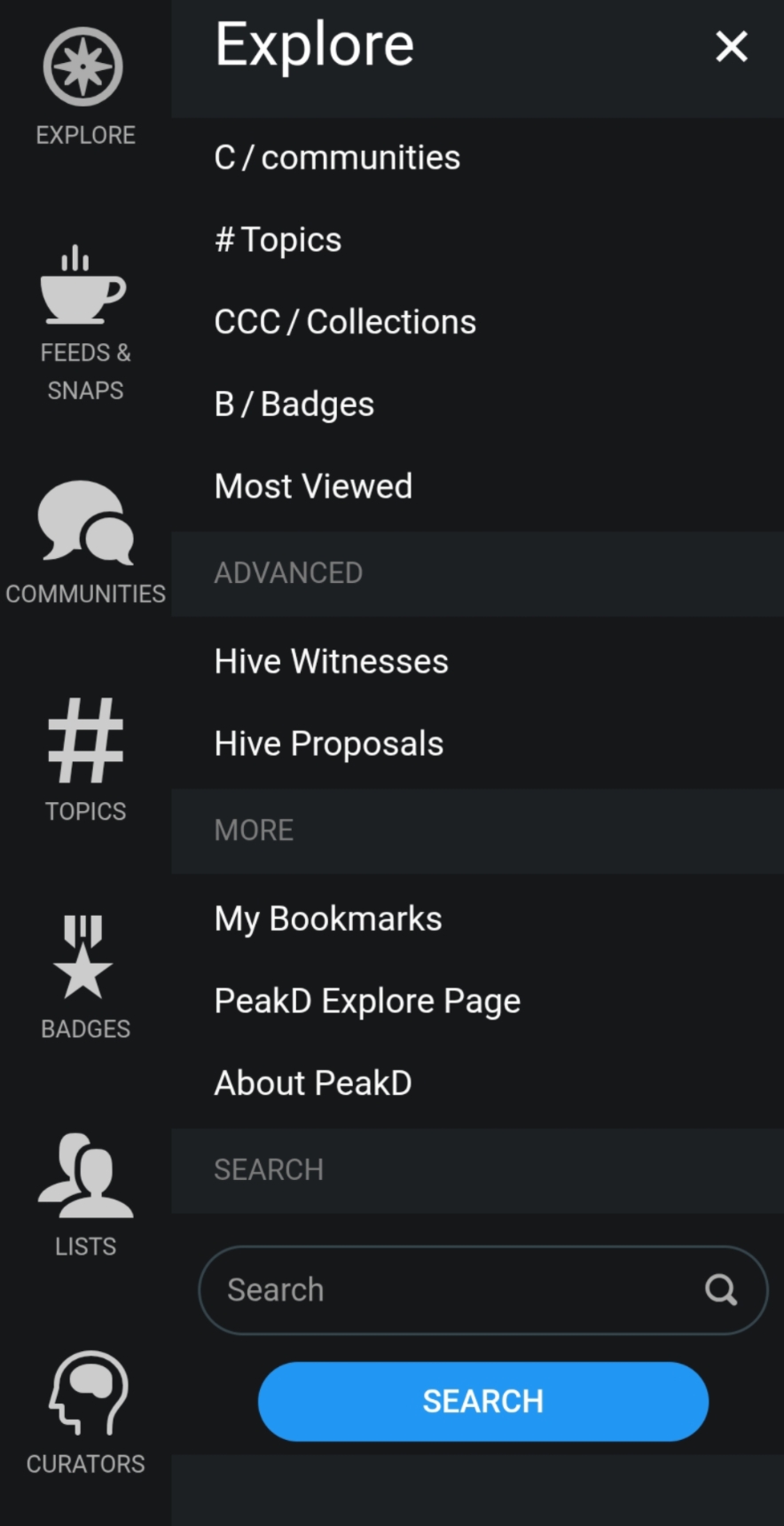
Task: Open the Topics hashtag icon
Action: pyautogui.click(x=85, y=741)
